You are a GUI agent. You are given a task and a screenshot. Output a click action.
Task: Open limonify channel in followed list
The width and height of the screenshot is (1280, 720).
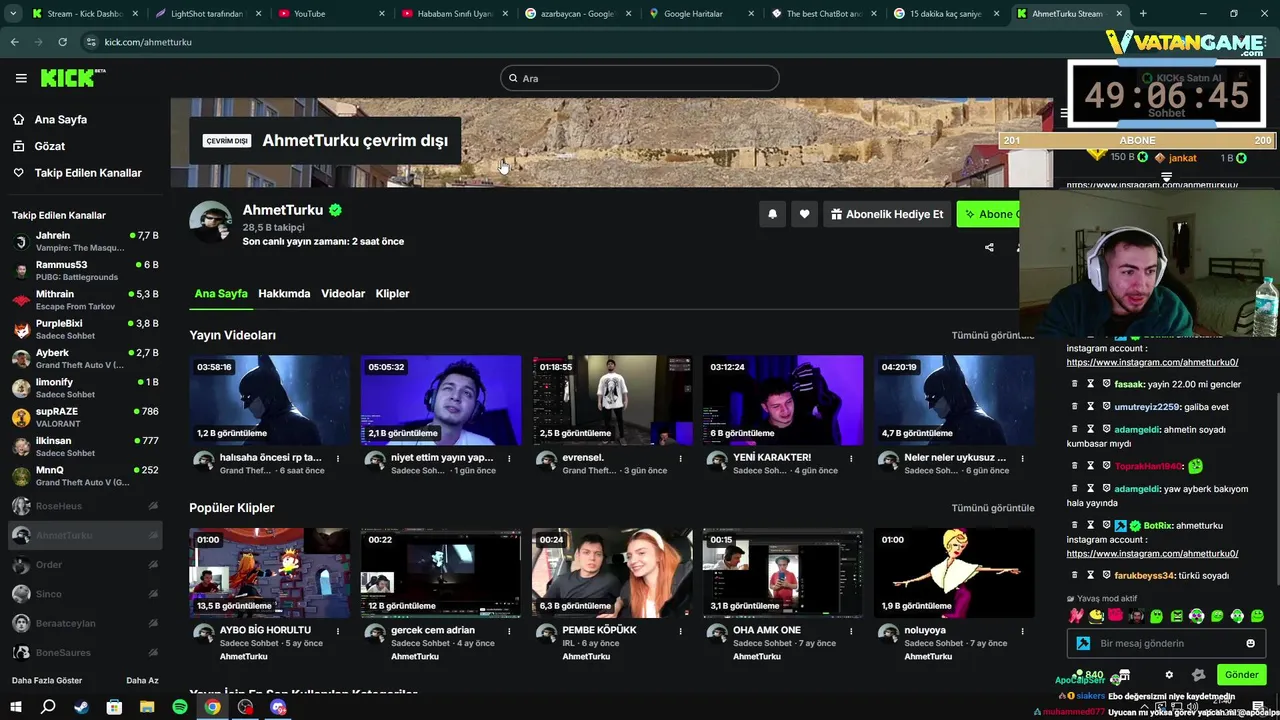pos(85,388)
